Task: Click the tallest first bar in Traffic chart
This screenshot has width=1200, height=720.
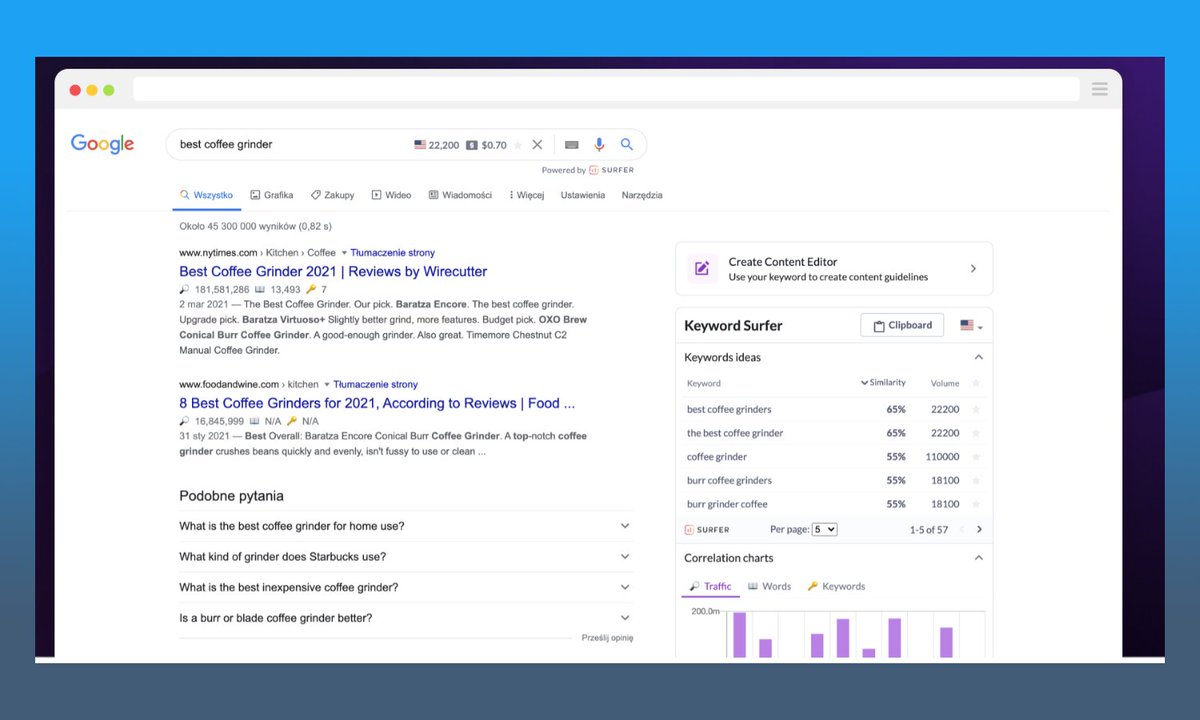Action: [x=739, y=635]
